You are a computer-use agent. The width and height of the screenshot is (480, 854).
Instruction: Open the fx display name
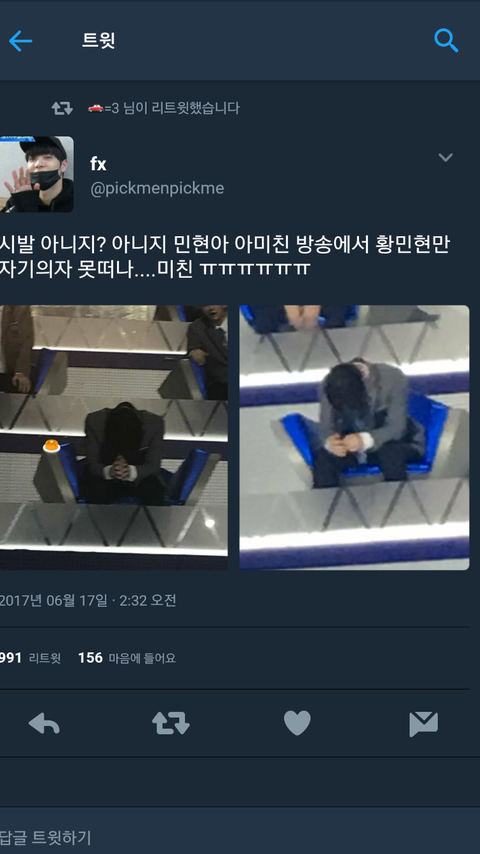point(98,163)
